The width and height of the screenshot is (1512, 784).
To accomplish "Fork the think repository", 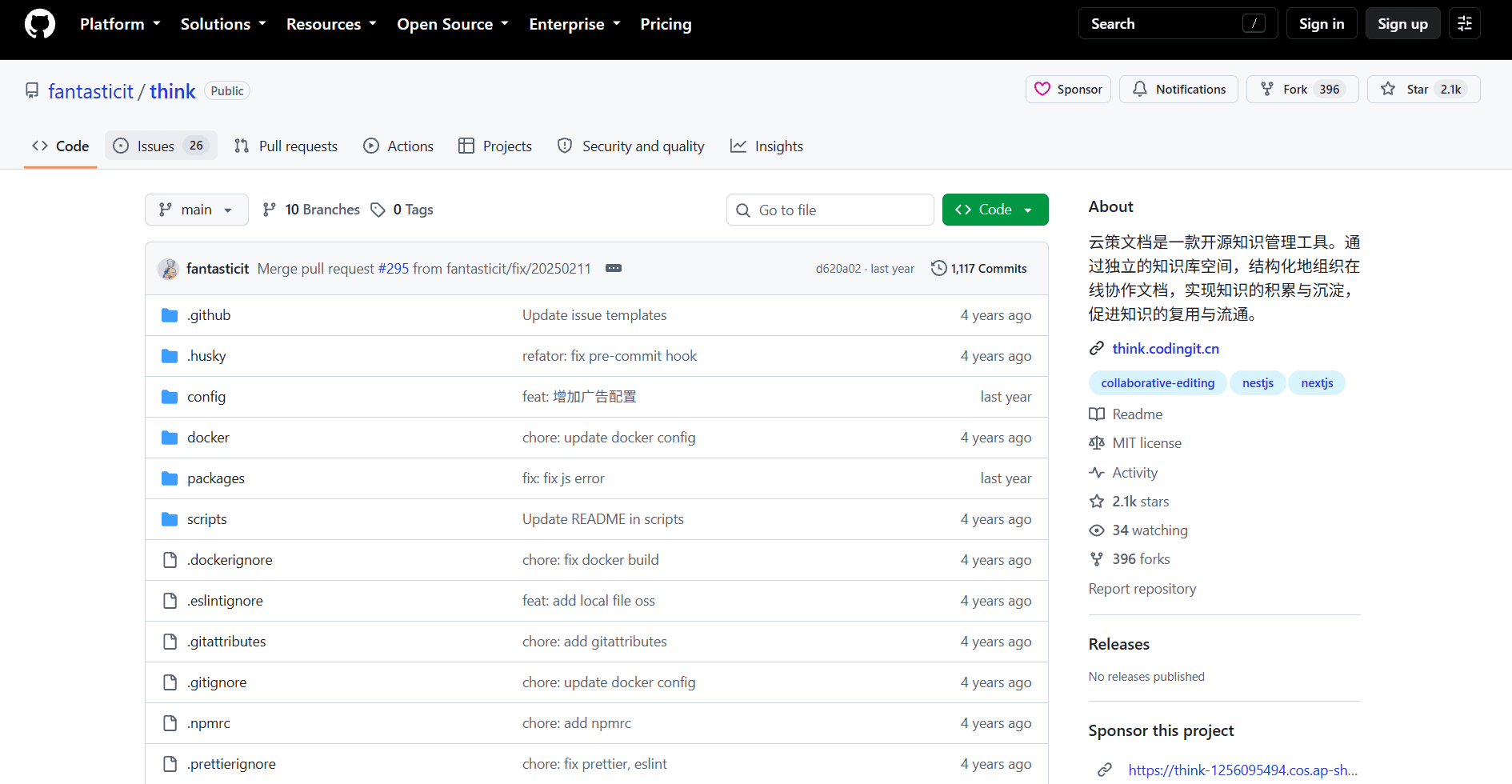I will 1302,90.
